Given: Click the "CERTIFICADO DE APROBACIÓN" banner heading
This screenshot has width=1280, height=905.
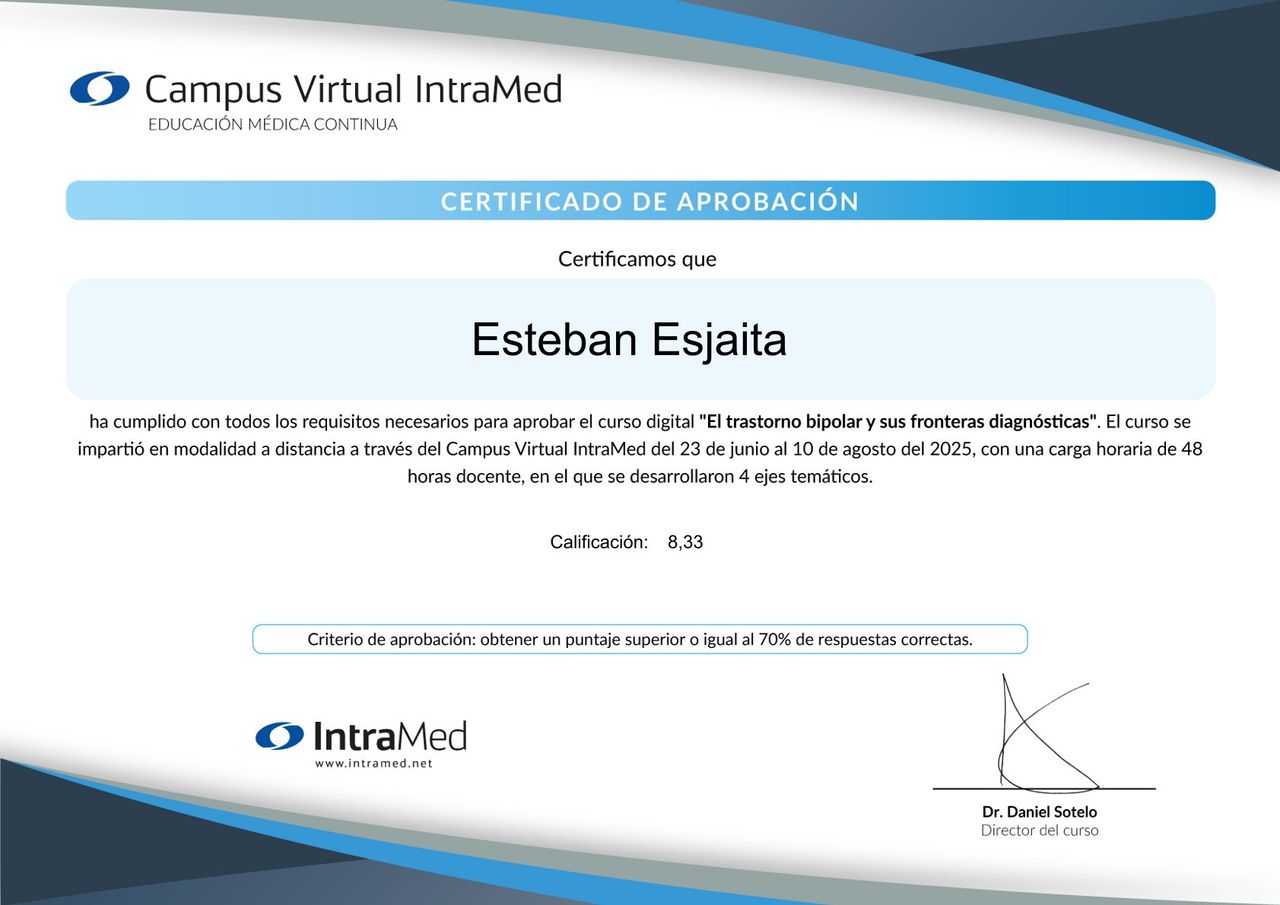Looking at the screenshot, I should (650, 201).
